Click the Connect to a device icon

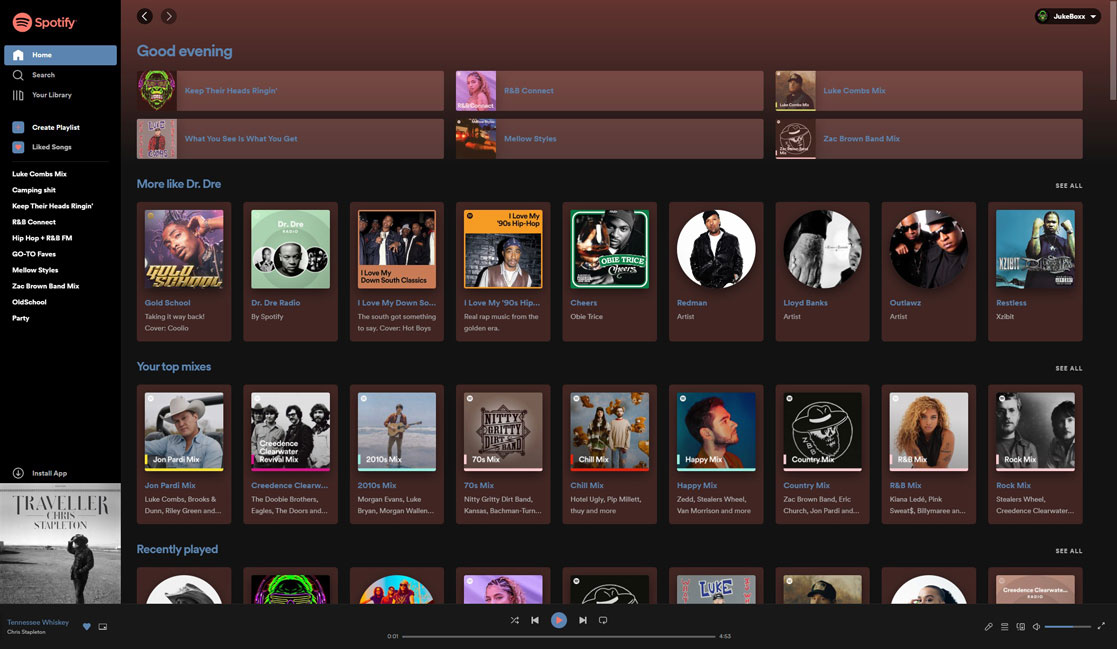tap(1021, 627)
